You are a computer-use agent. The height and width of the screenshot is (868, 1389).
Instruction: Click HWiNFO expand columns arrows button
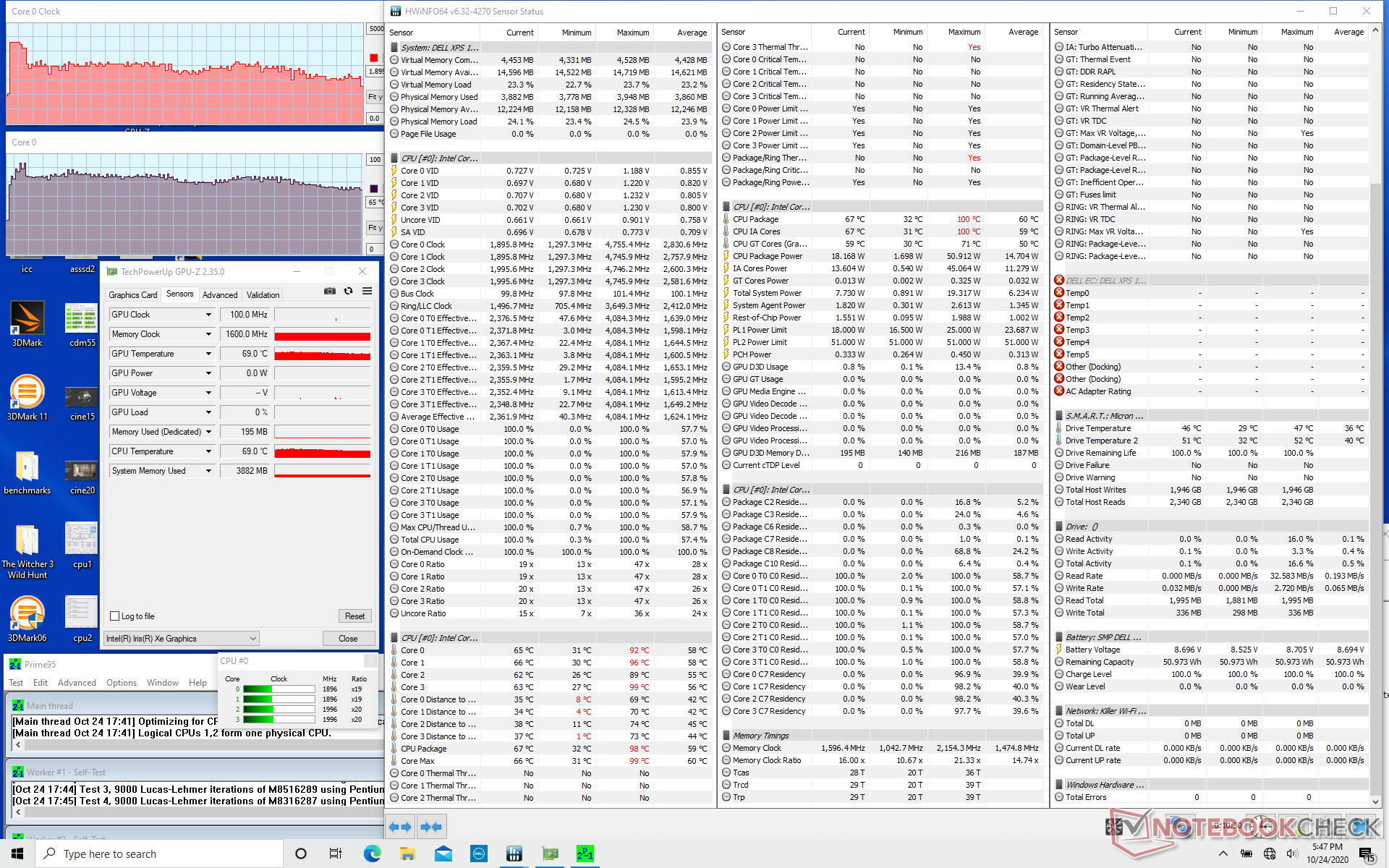coord(400,826)
